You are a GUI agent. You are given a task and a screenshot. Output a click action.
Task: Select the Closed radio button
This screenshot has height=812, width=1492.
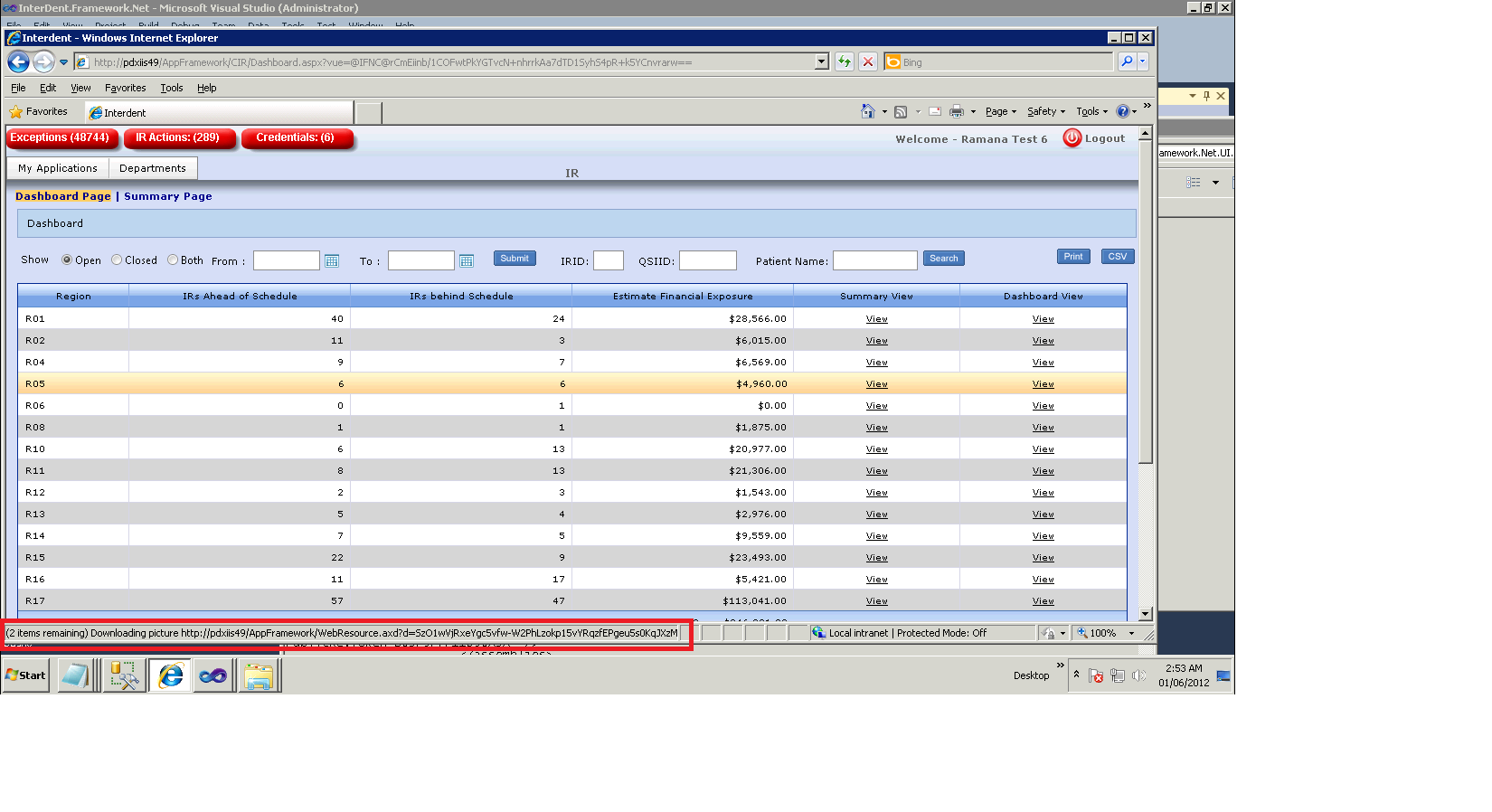point(117,260)
